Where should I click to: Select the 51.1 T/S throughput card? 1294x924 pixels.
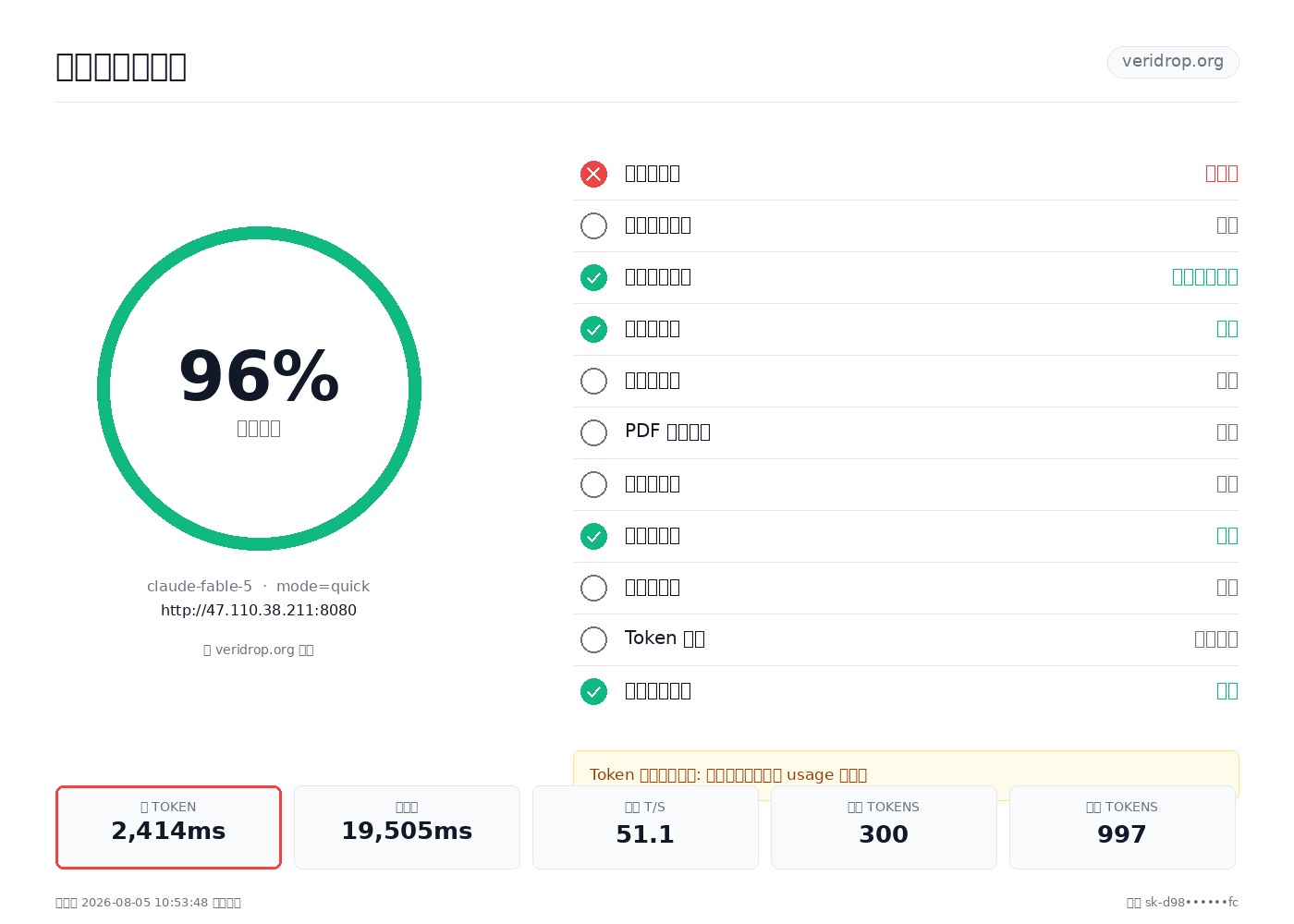coord(645,827)
